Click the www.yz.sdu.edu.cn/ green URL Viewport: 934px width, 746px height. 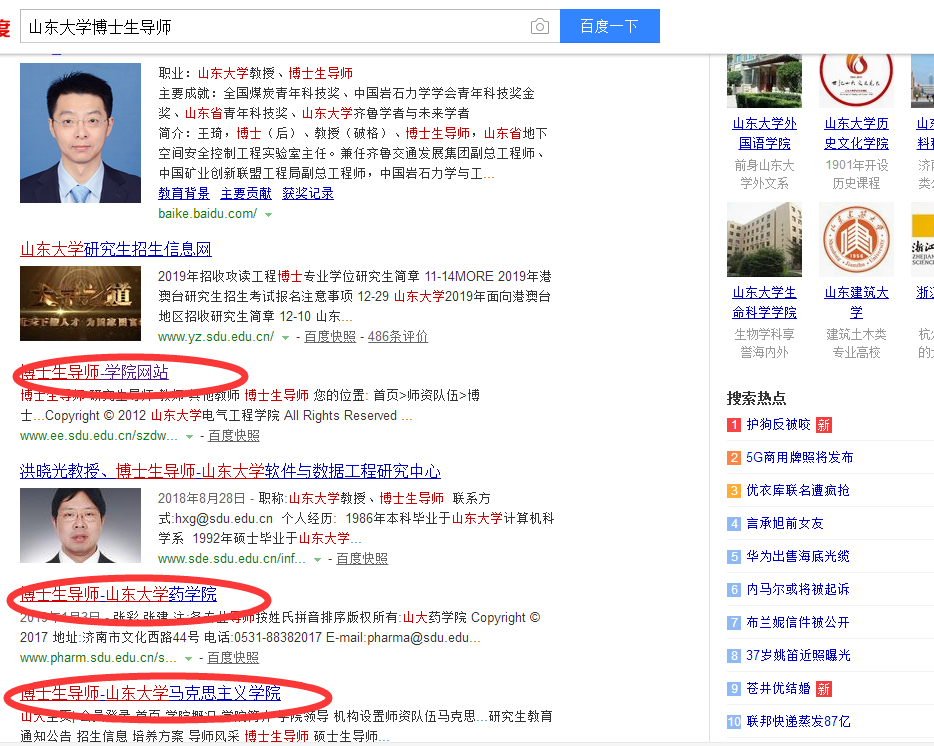[x=216, y=337]
